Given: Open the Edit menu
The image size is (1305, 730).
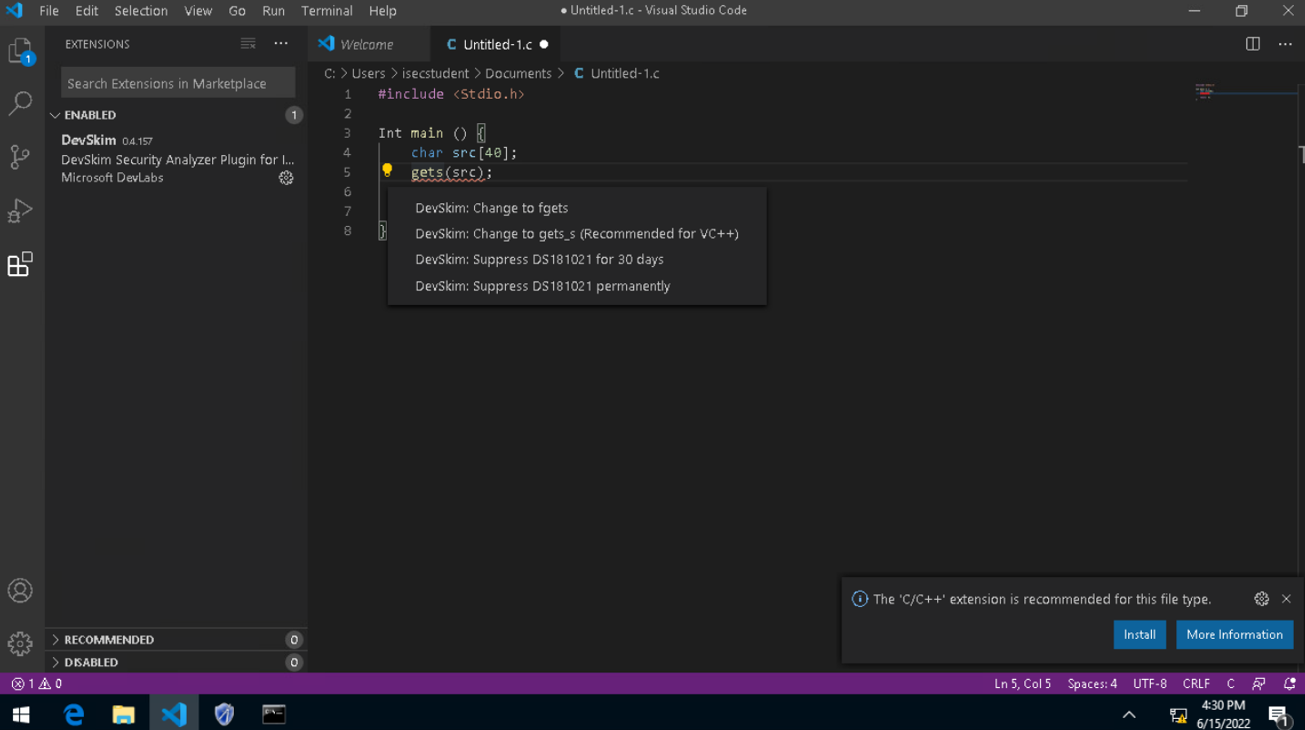Looking at the screenshot, I should [87, 11].
